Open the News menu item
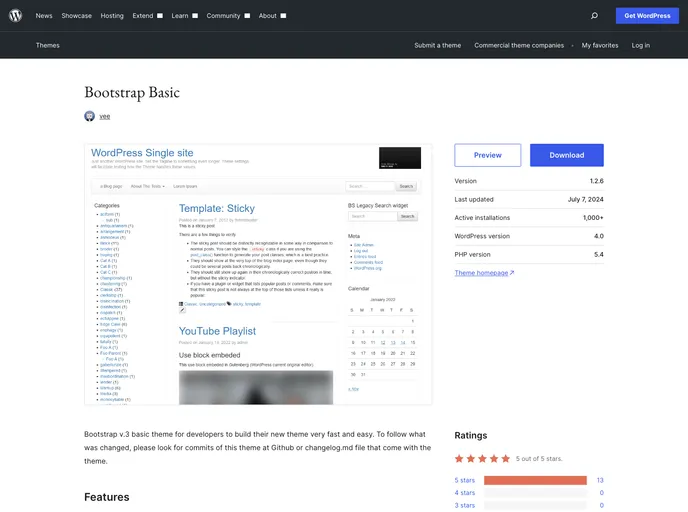Screen dimensions: 688x512 click(44, 16)
